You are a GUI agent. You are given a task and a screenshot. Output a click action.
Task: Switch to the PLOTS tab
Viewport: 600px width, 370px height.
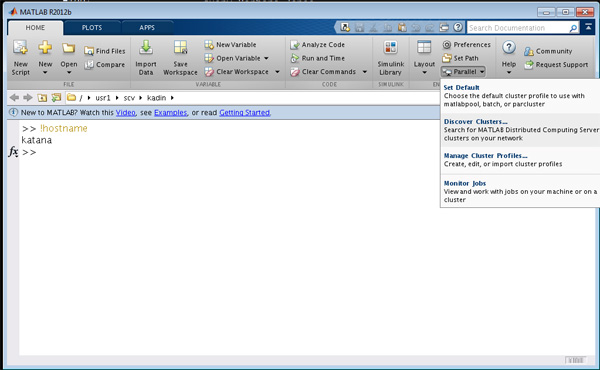[x=92, y=28]
